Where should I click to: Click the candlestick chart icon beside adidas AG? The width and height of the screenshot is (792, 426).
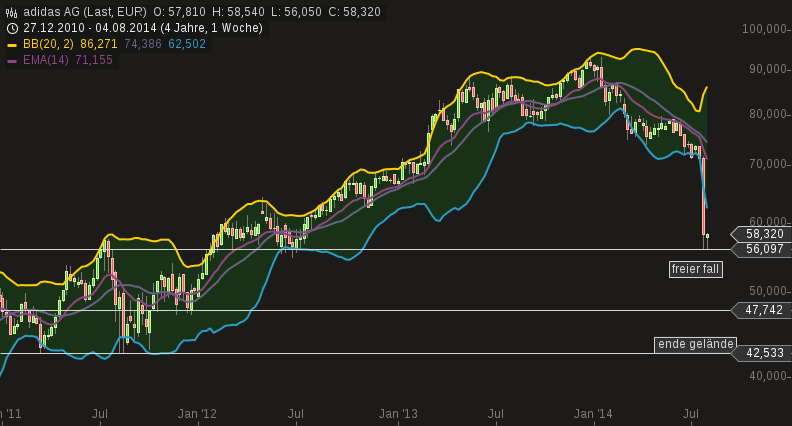[12, 12]
